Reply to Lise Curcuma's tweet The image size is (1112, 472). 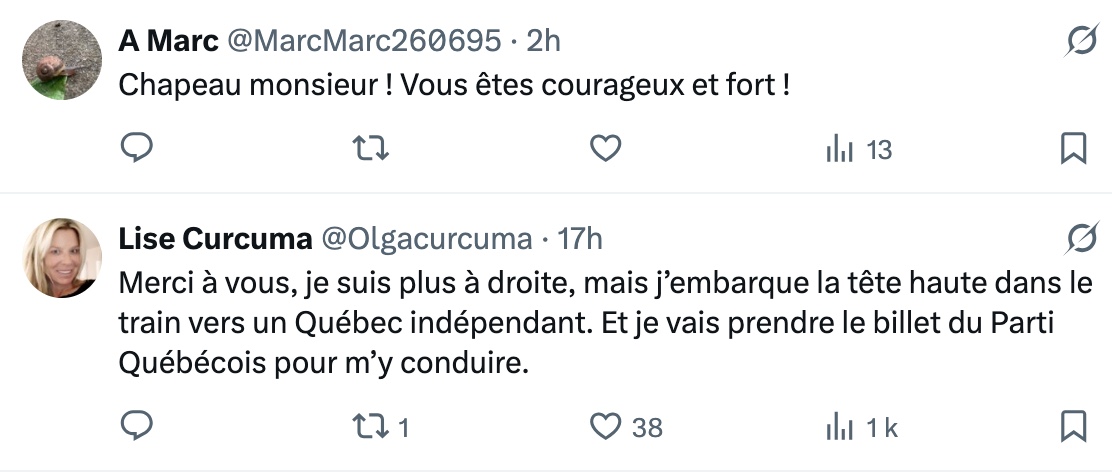click(136, 427)
